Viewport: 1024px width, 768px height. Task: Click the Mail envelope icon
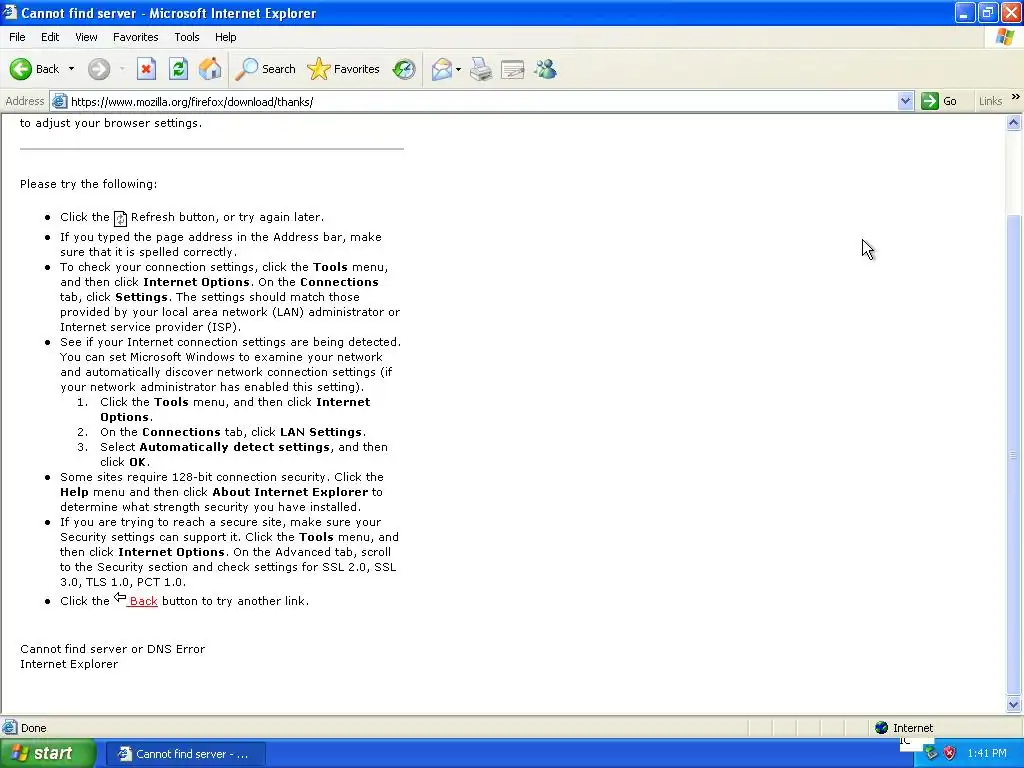[441, 69]
